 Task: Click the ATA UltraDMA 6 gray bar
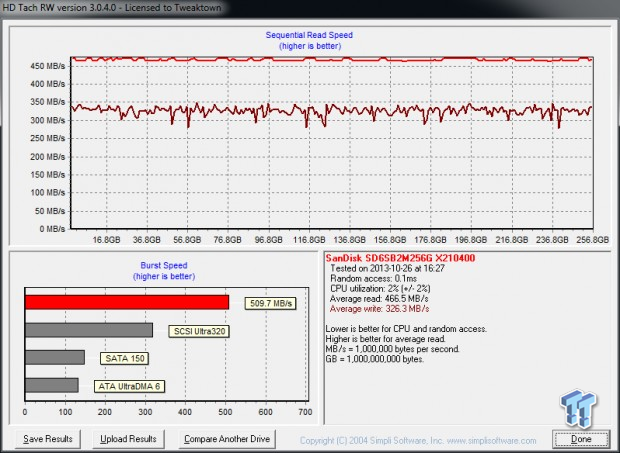tap(52, 385)
